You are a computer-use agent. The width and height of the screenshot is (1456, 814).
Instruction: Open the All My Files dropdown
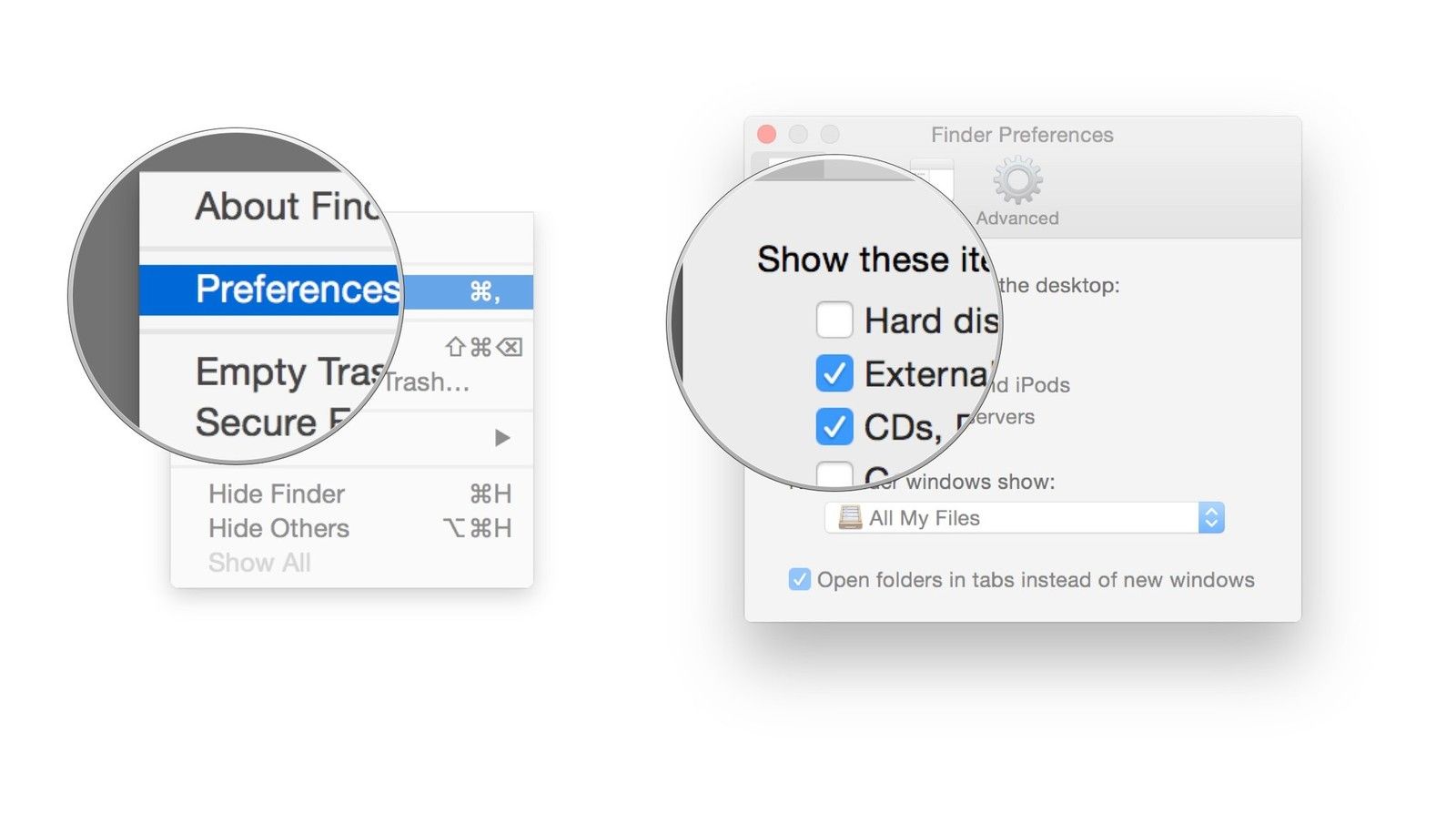pos(1025,518)
